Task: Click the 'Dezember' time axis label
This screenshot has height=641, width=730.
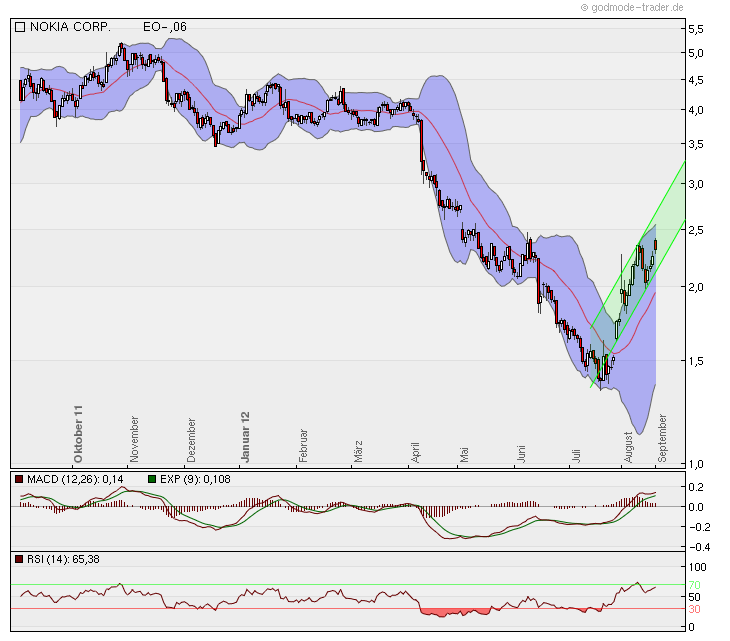Action: (191, 440)
